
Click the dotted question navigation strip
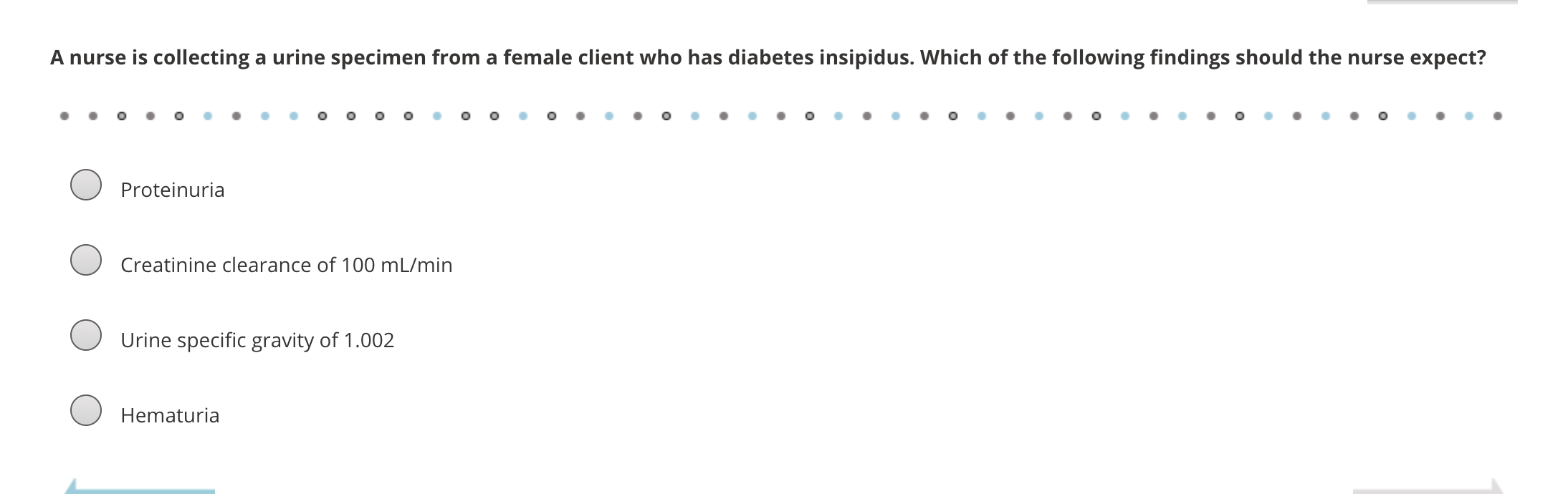click(781, 115)
